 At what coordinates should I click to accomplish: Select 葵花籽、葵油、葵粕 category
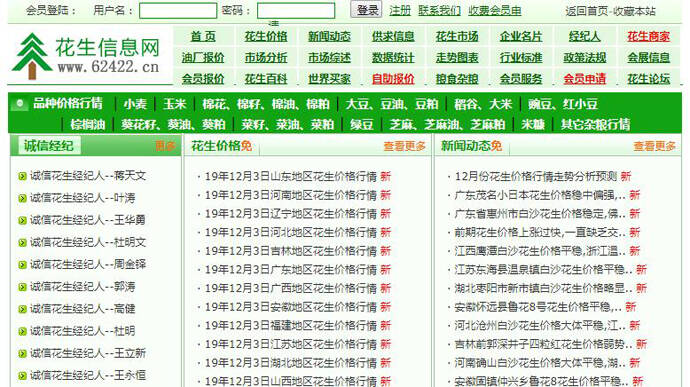(173, 125)
